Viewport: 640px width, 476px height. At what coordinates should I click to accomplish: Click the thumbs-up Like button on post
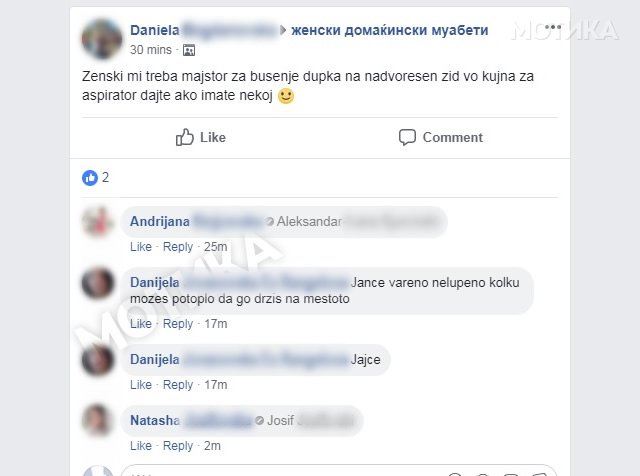[x=200, y=138]
